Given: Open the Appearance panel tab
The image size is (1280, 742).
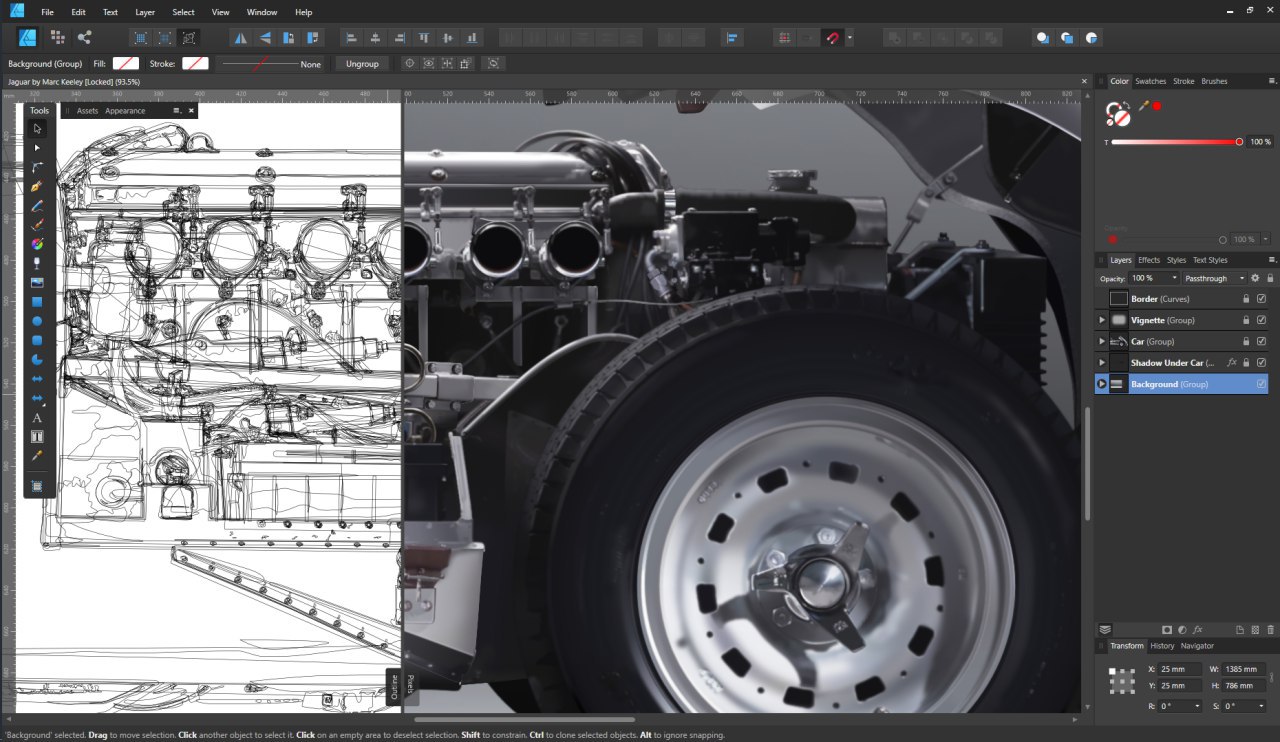Looking at the screenshot, I should click(125, 111).
